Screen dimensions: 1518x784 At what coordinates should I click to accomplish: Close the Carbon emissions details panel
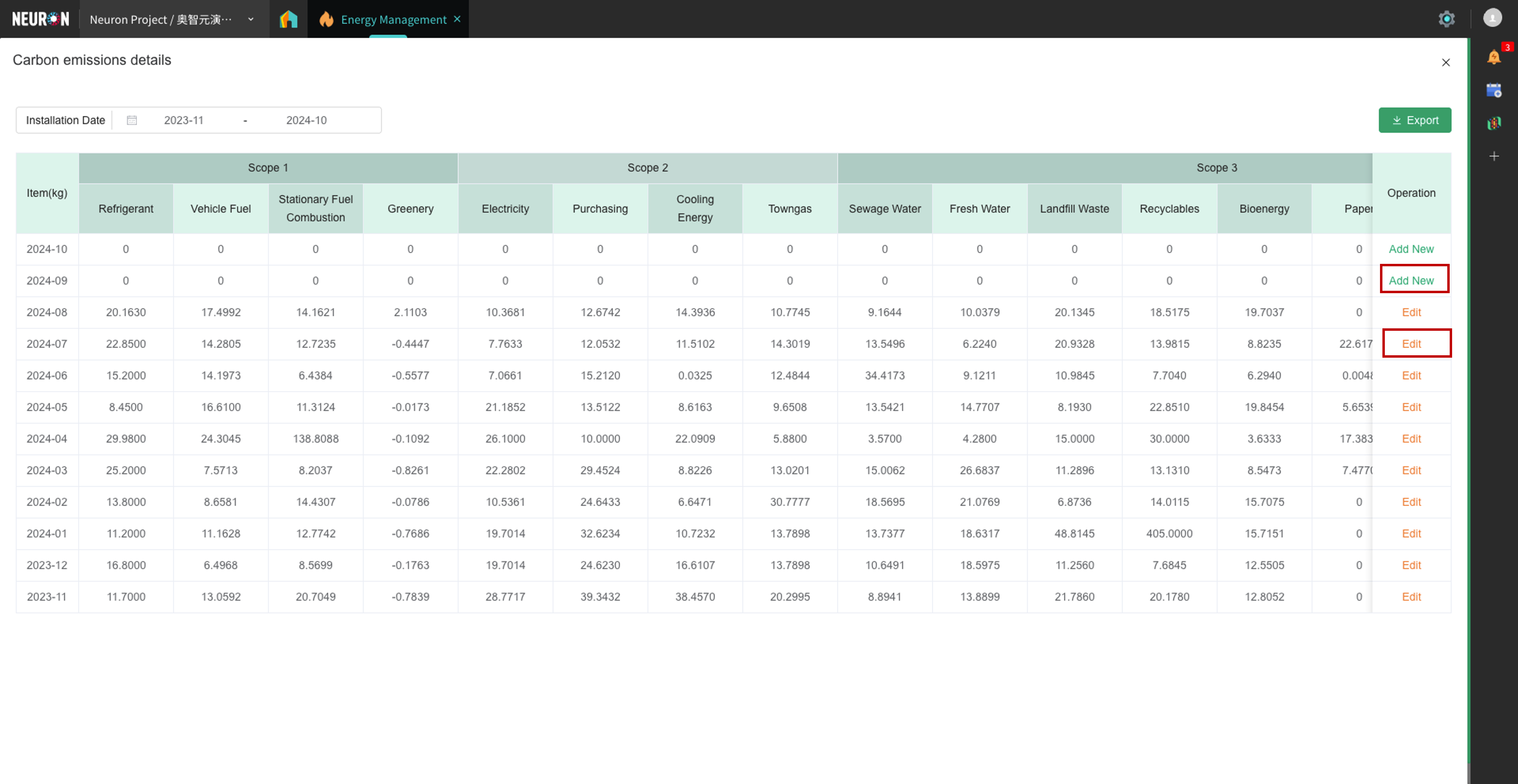[1446, 62]
